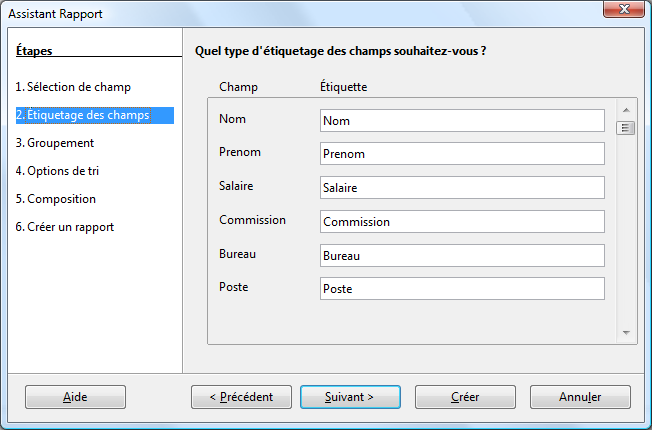Click the scrollbar thumb in field list
This screenshot has height=430, width=652.
(x=626, y=128)
